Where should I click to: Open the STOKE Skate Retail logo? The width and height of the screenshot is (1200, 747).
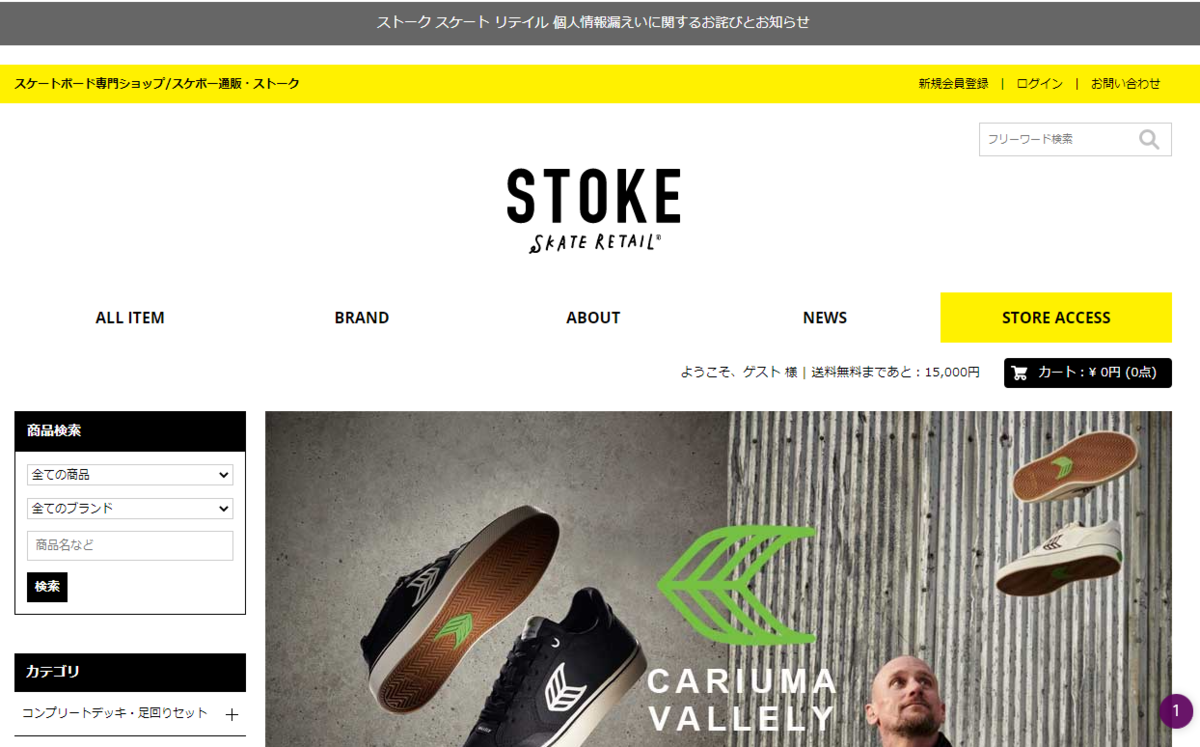point(593,210)
